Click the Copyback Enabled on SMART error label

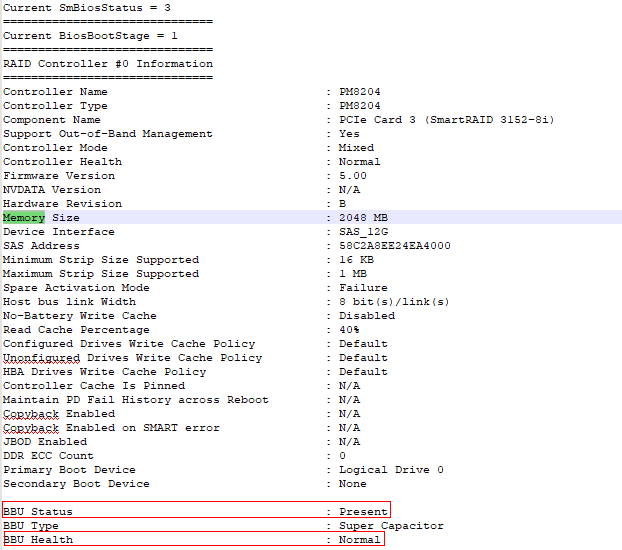click(111, 428)
